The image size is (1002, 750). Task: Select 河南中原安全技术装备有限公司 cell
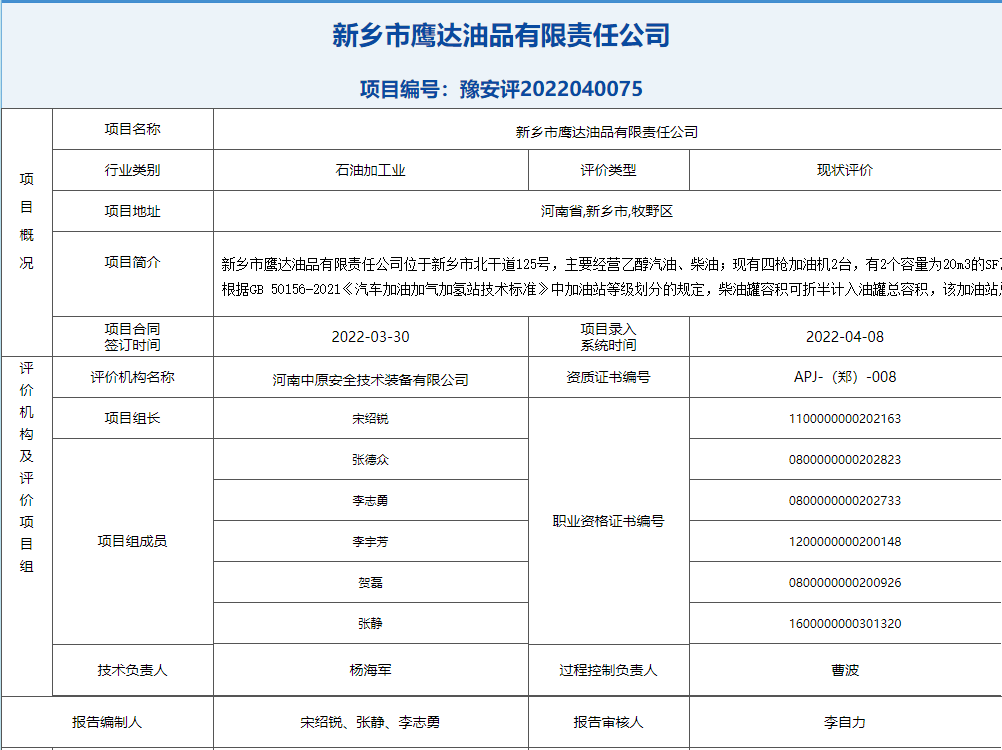click(x=371, y=377)
